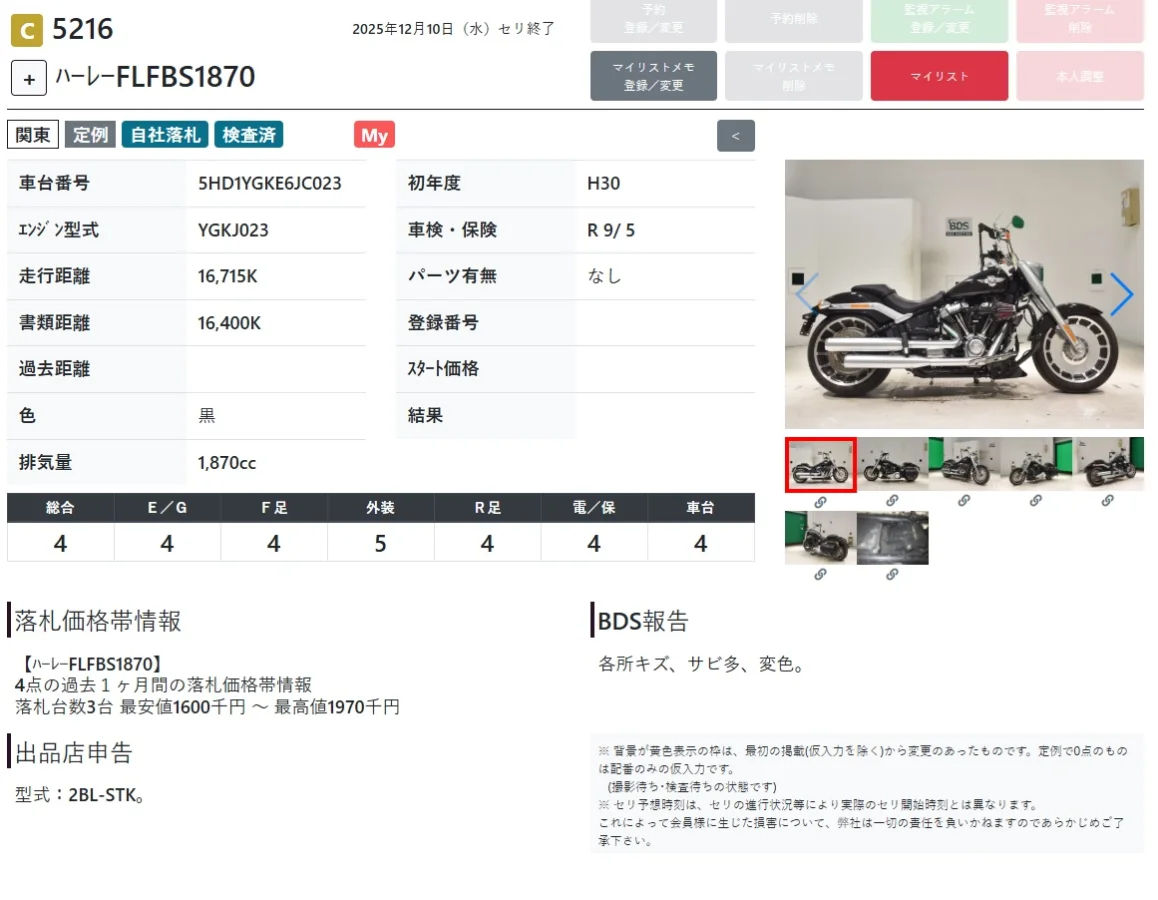1158x900 pixels.
Task: View the dark underside photo thumbnail
Action: click(x=892, y=538)
